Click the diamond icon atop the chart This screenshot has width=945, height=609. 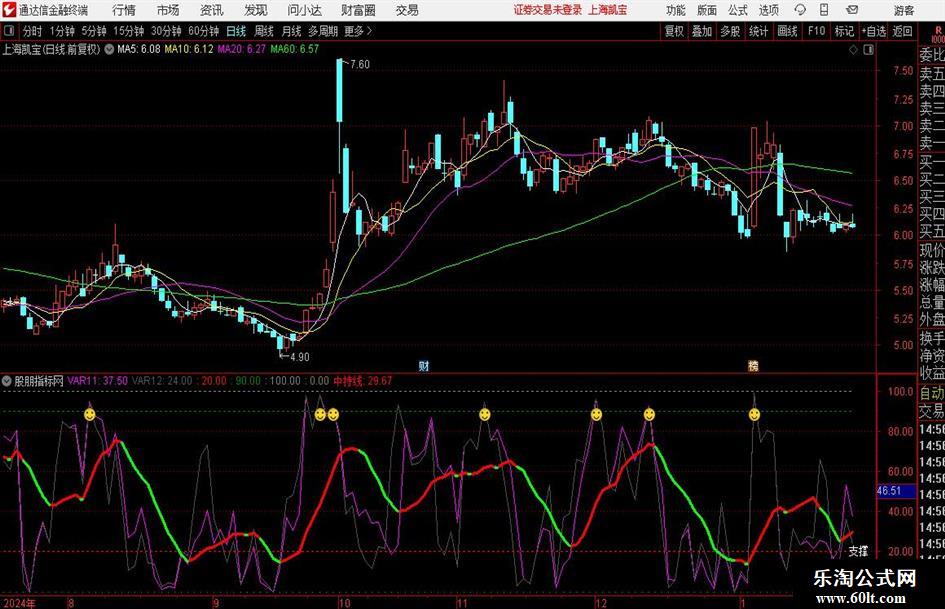[853, 50]
